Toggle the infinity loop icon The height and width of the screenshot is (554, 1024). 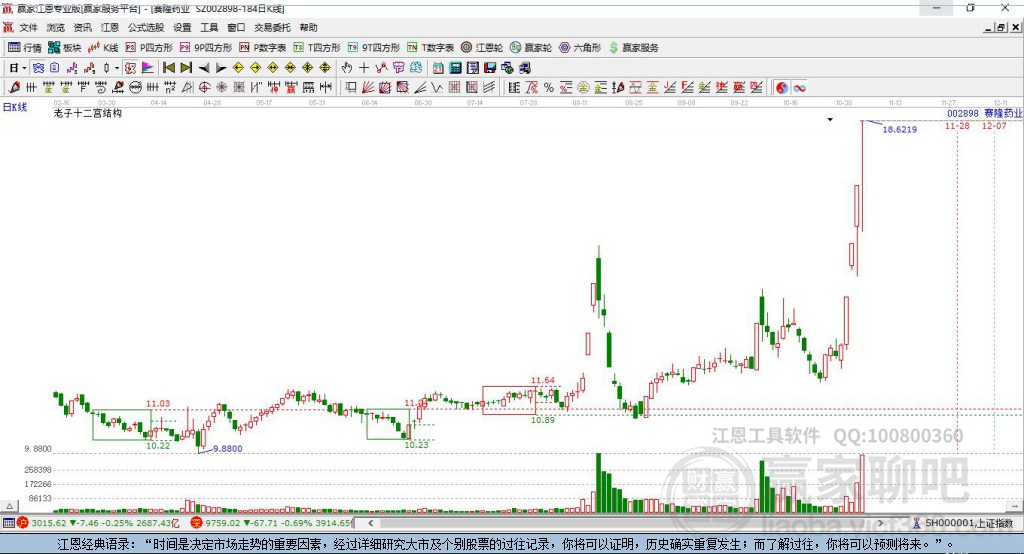(799, 88)
